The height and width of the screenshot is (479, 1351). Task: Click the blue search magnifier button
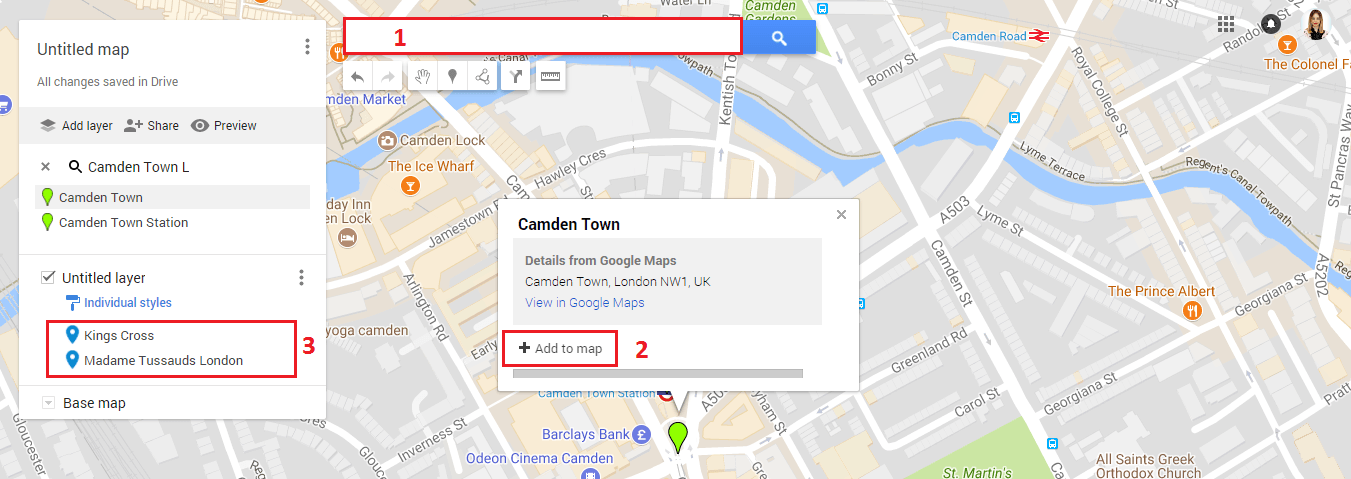[x=779, y=38]
